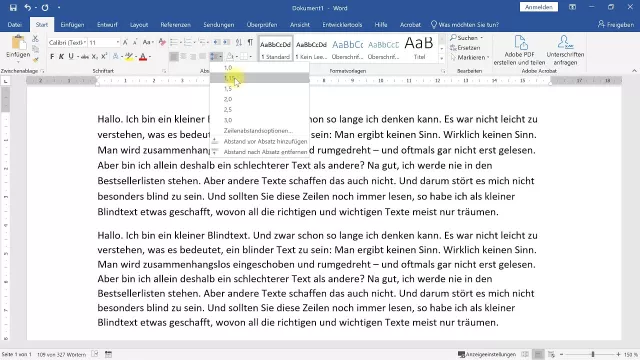Open the Referenzen ribbon tab
This screenshot has height=360, width=640.
tap(176, 24)
